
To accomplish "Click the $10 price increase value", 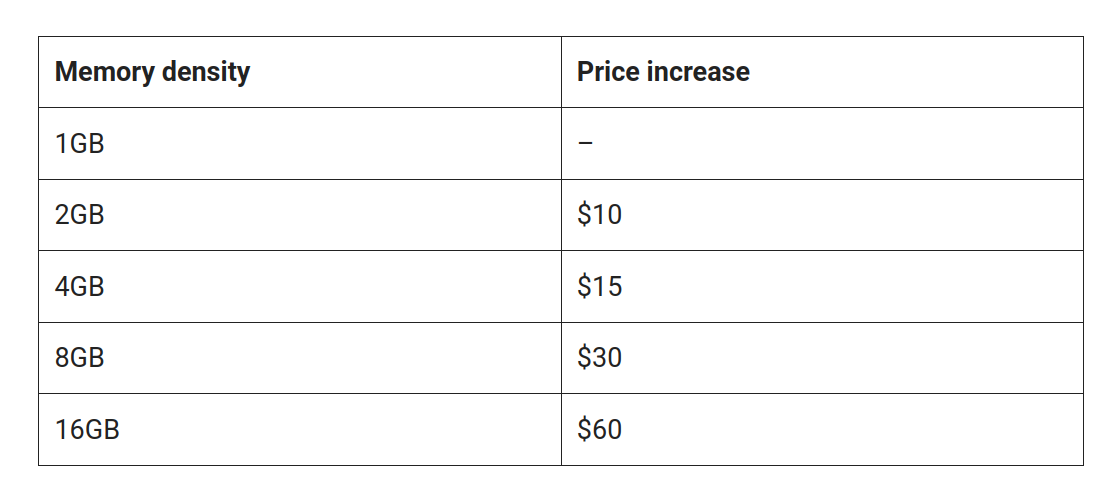I will [x=599, y=215].
